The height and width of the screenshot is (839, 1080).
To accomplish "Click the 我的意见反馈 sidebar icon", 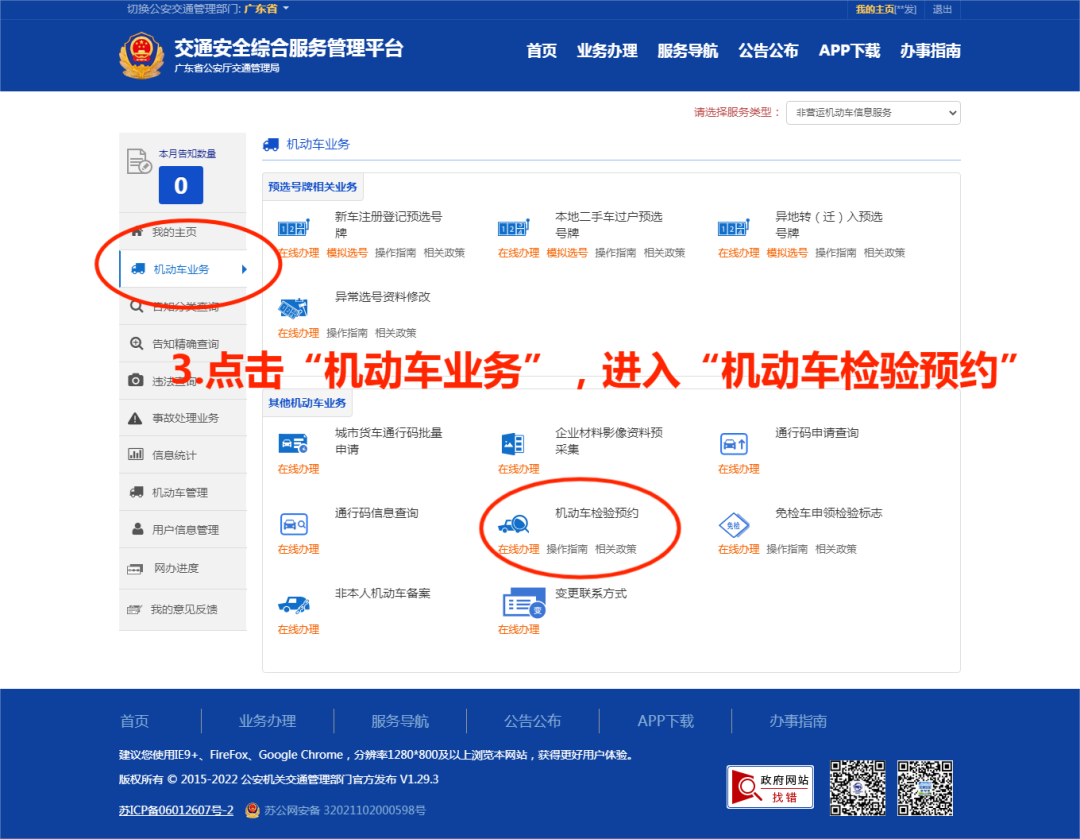I will pyautogui.click(x=134, y=609).
